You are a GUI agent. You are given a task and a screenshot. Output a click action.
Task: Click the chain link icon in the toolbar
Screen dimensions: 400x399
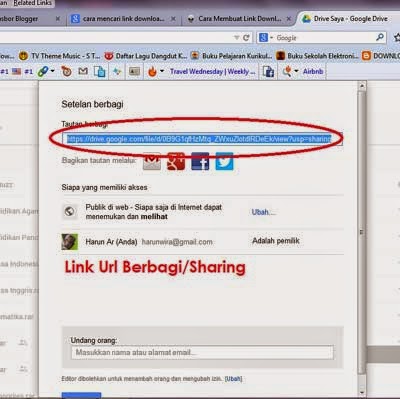(43, 71)
